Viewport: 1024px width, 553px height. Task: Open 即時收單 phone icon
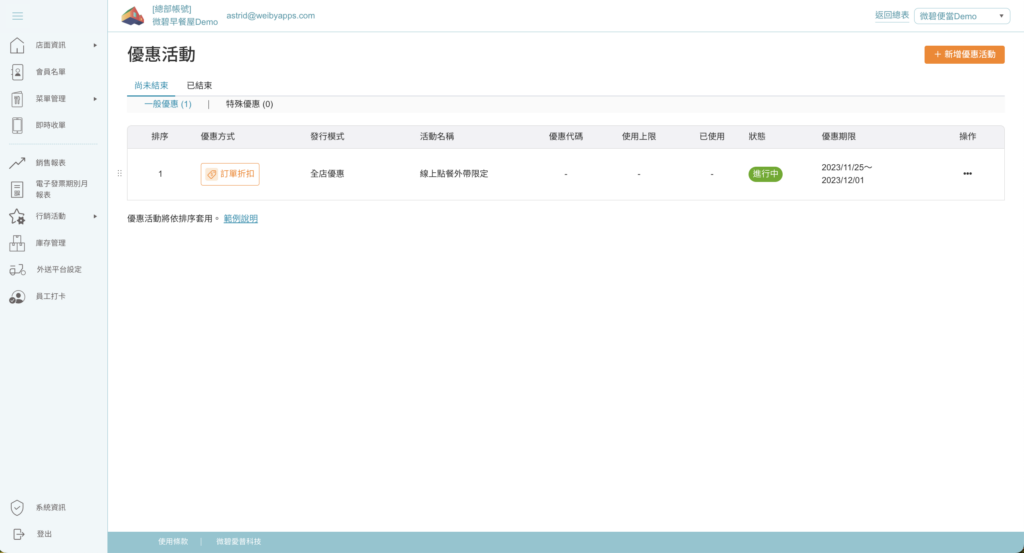tap(17, 125)
